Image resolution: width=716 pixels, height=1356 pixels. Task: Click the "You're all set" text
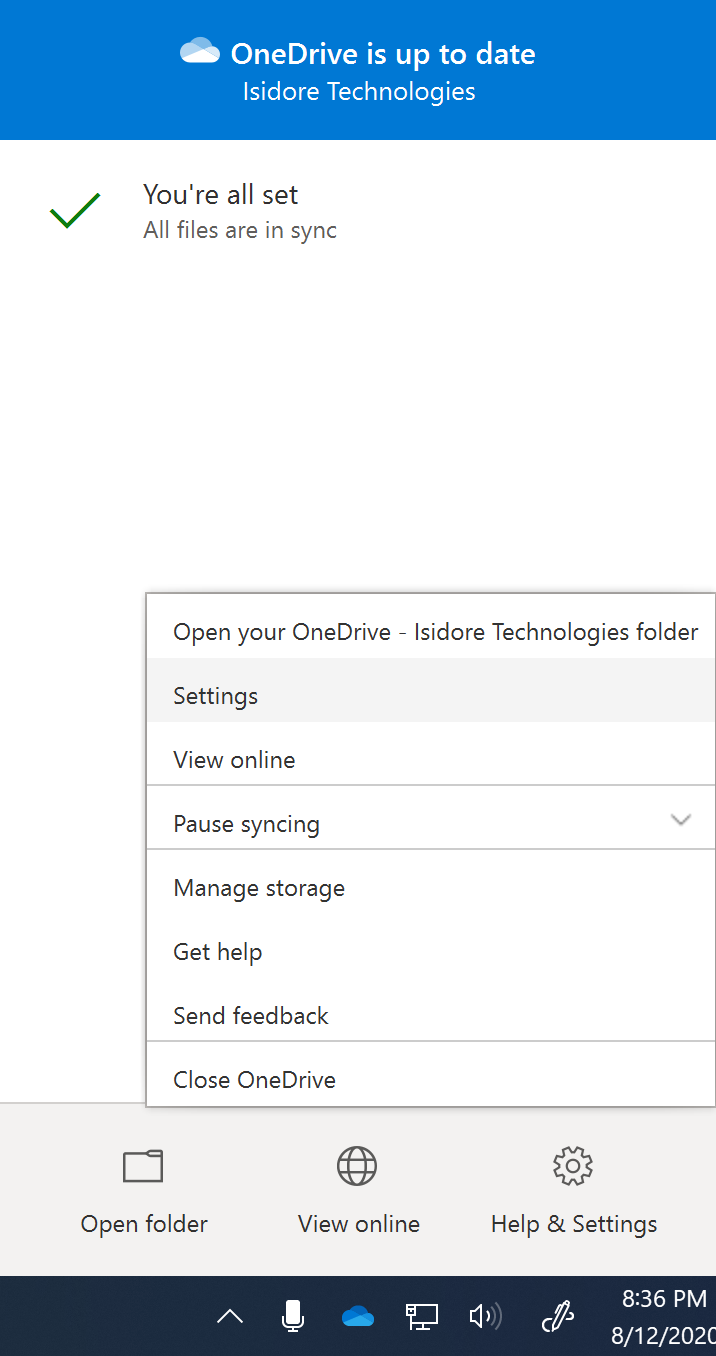click(221, 194)
